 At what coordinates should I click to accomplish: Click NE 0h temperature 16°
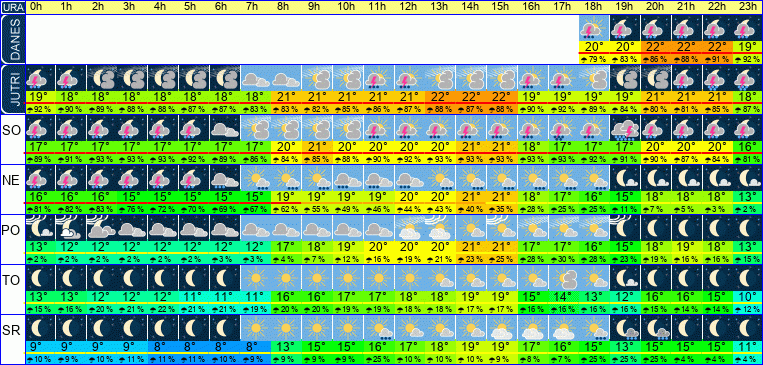coord(39,196)
